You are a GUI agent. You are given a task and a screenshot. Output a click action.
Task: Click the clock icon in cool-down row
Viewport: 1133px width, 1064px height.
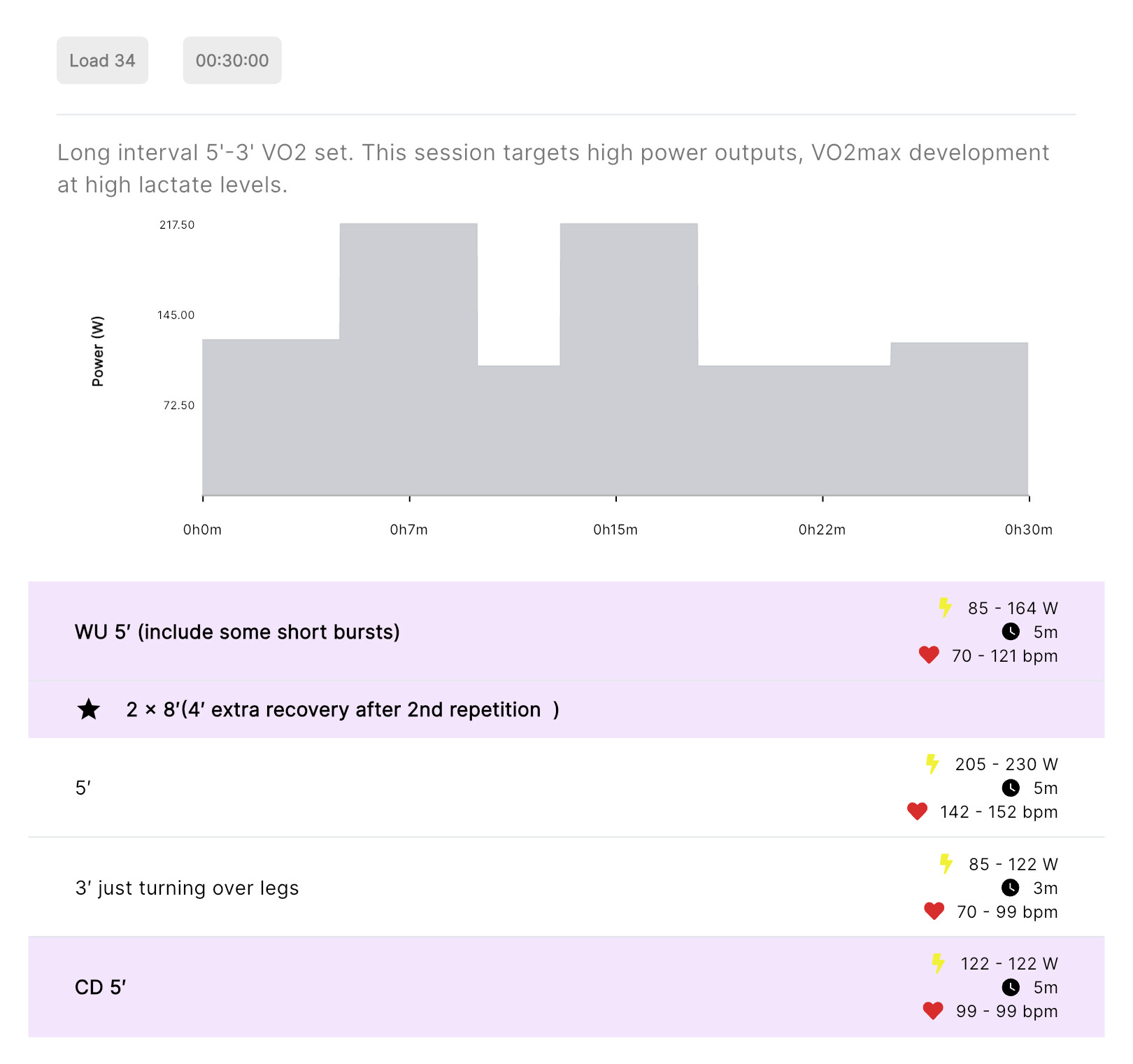click(x=1011, y=987)
